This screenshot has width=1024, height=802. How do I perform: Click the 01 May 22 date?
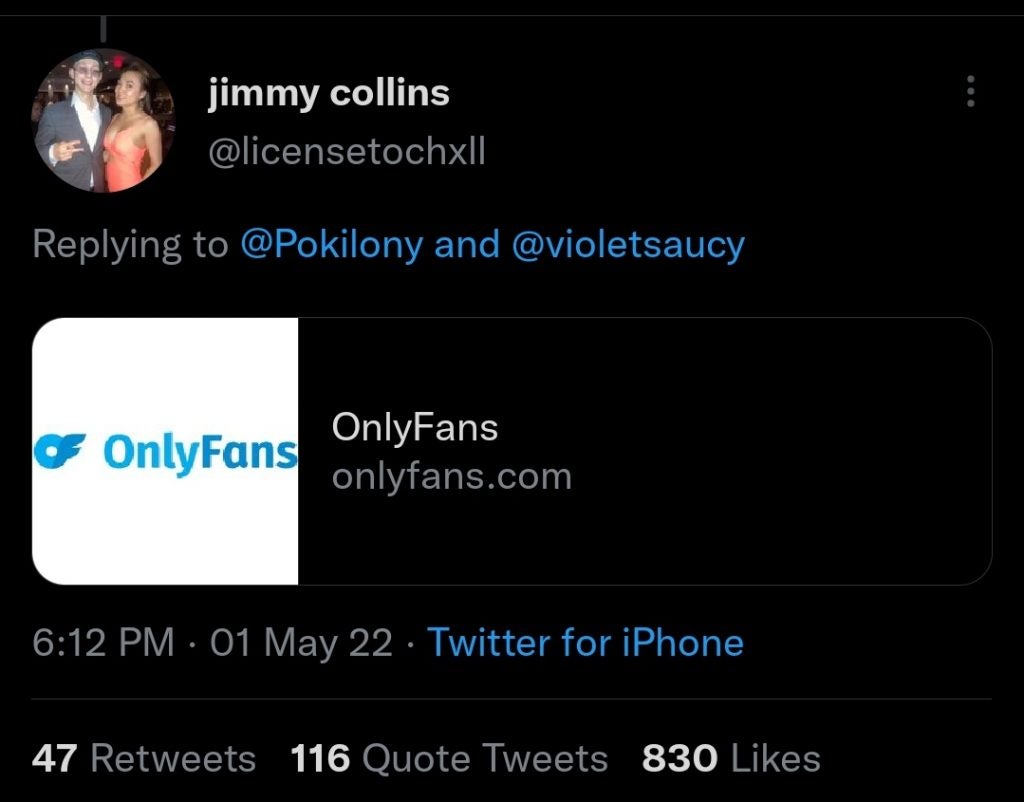tap(301, 643)
